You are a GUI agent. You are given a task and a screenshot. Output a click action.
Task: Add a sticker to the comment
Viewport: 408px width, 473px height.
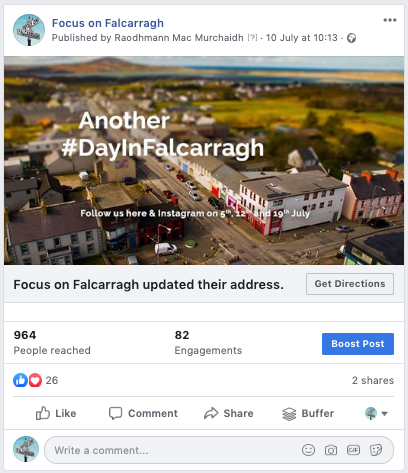pyautogui.click(x=376, y=450)
